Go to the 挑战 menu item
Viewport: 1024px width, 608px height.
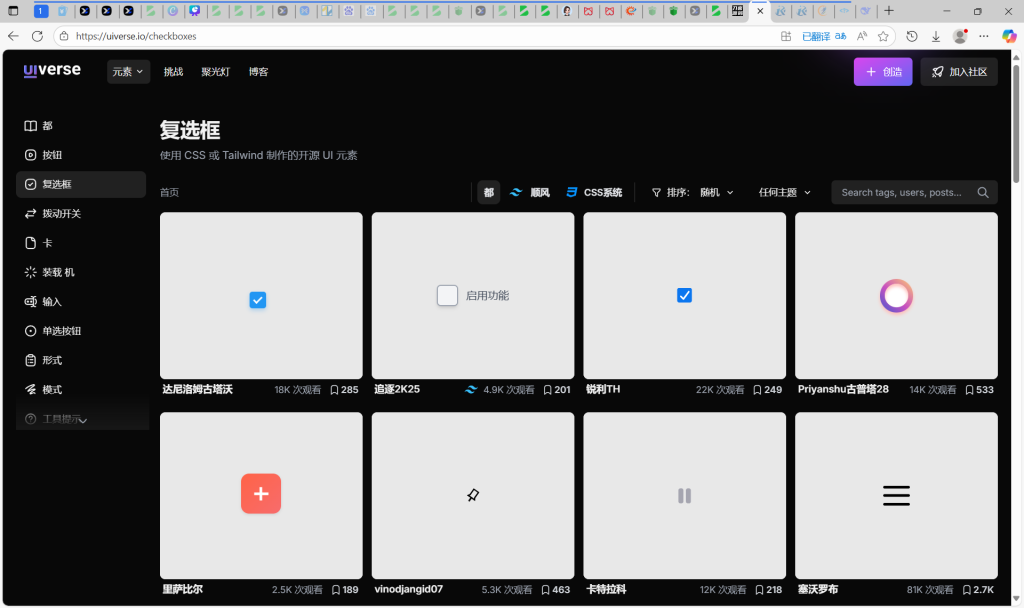click(x=172, y=72)
